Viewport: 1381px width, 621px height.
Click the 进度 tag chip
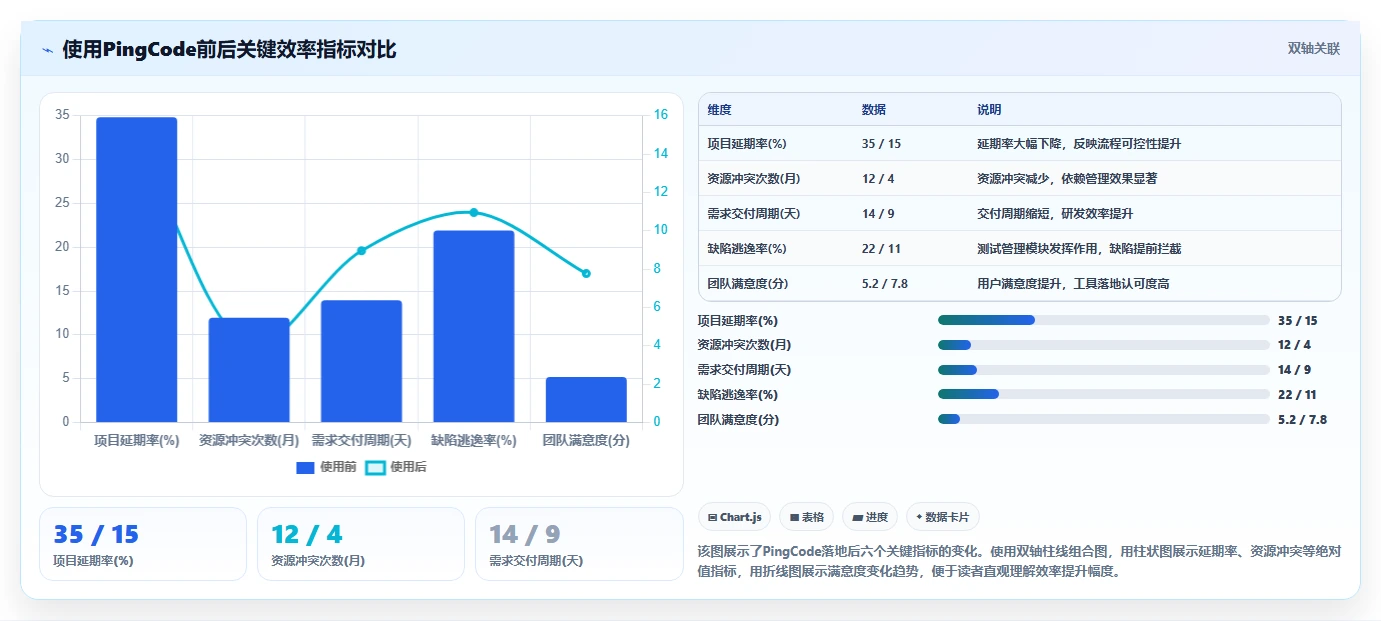point(870,517)
